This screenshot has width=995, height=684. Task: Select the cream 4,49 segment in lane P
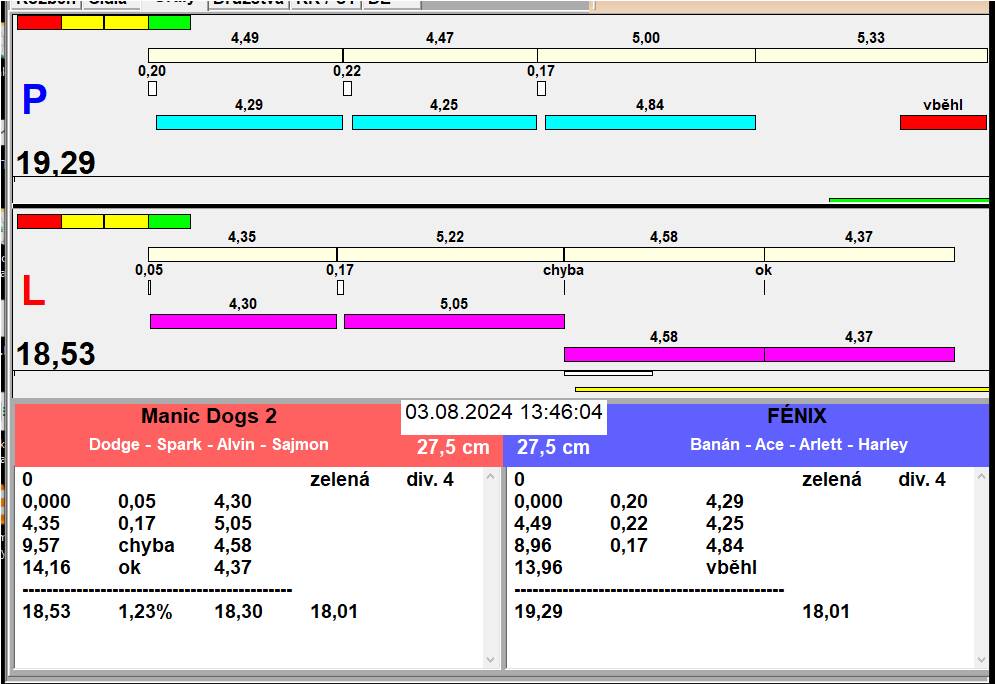(246, 55)
